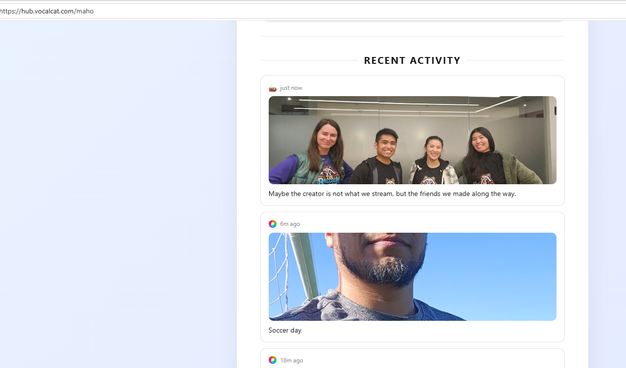The image size is (626, 368).
Task: Open the group photo thumbnail
Action: [412, 140]
